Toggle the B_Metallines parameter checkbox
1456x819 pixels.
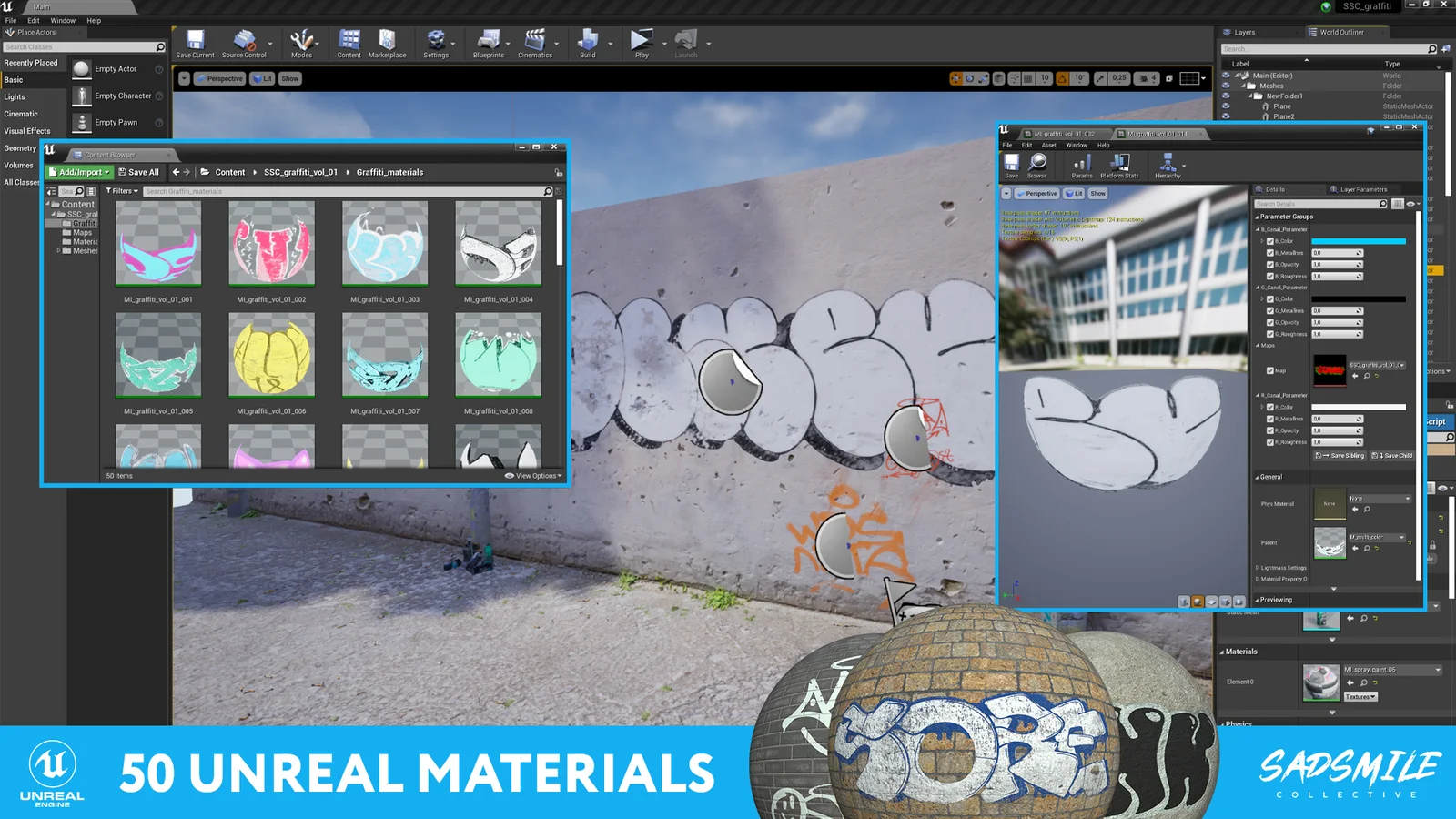click(x=1271, y=252)
